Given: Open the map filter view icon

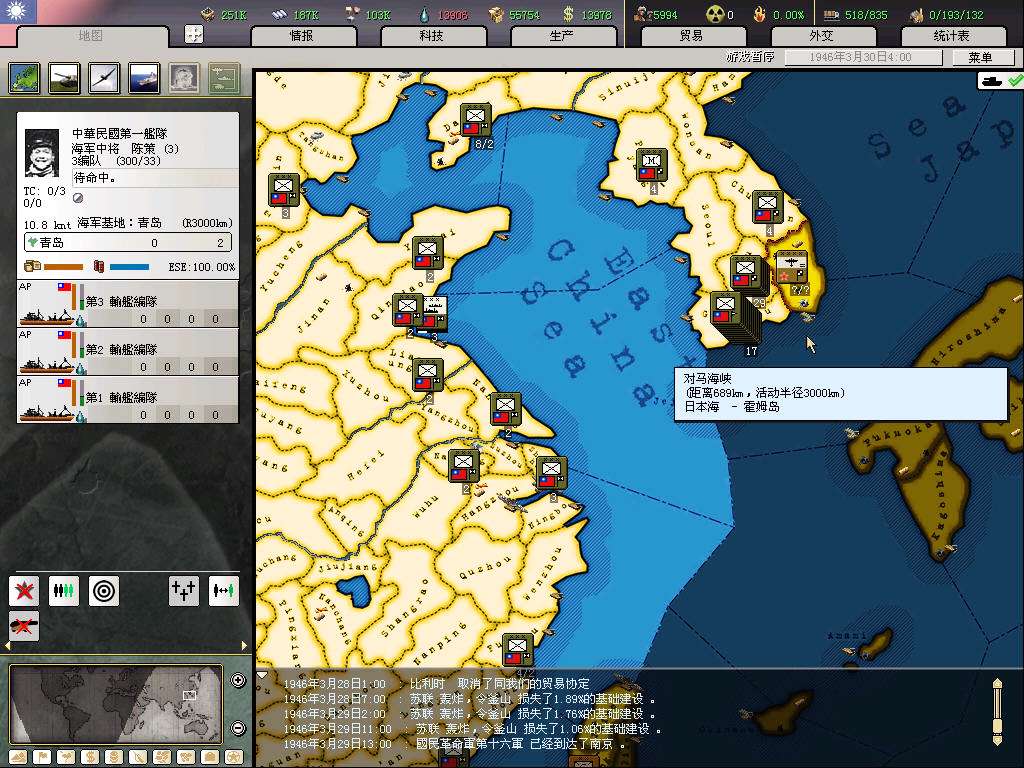Looking at the screenshot, I should tap(24, 78).
